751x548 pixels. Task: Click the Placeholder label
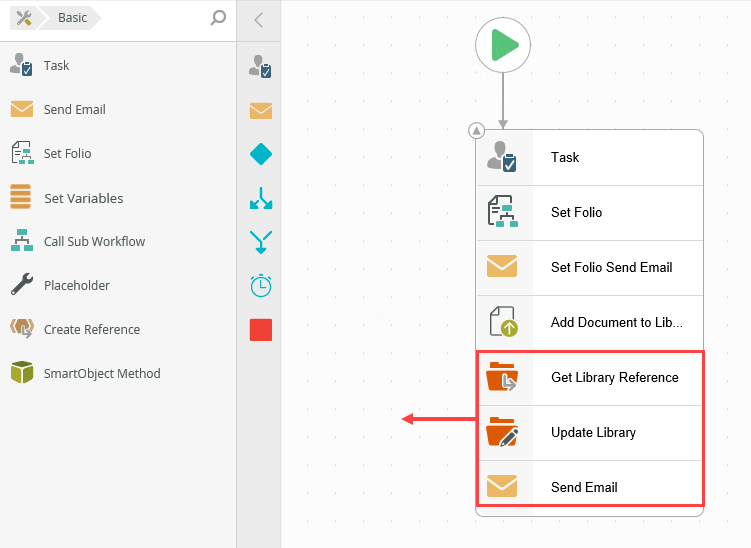[x=77, y=285]
